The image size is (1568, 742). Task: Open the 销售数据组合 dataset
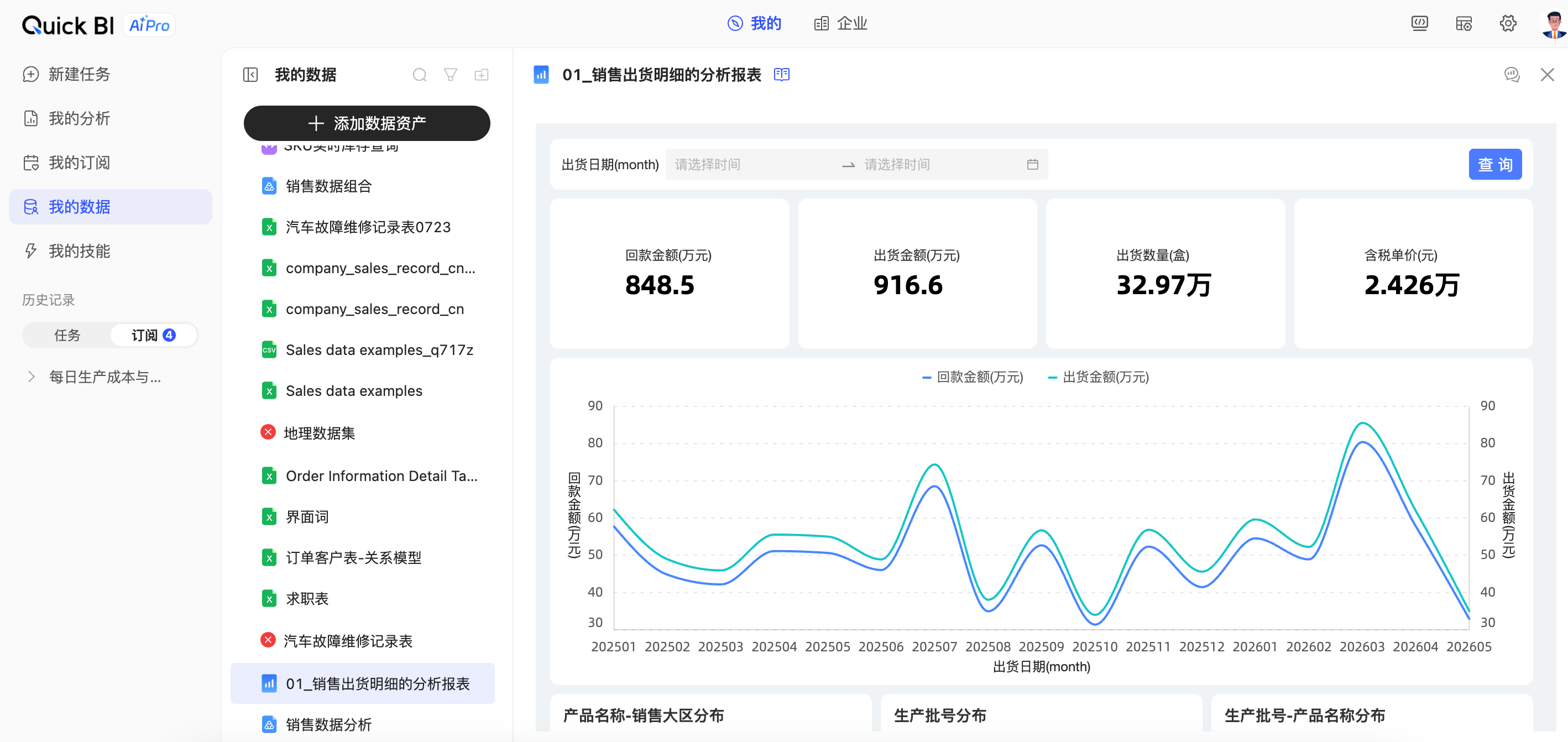pyautogui.click(x=363, y=186)
